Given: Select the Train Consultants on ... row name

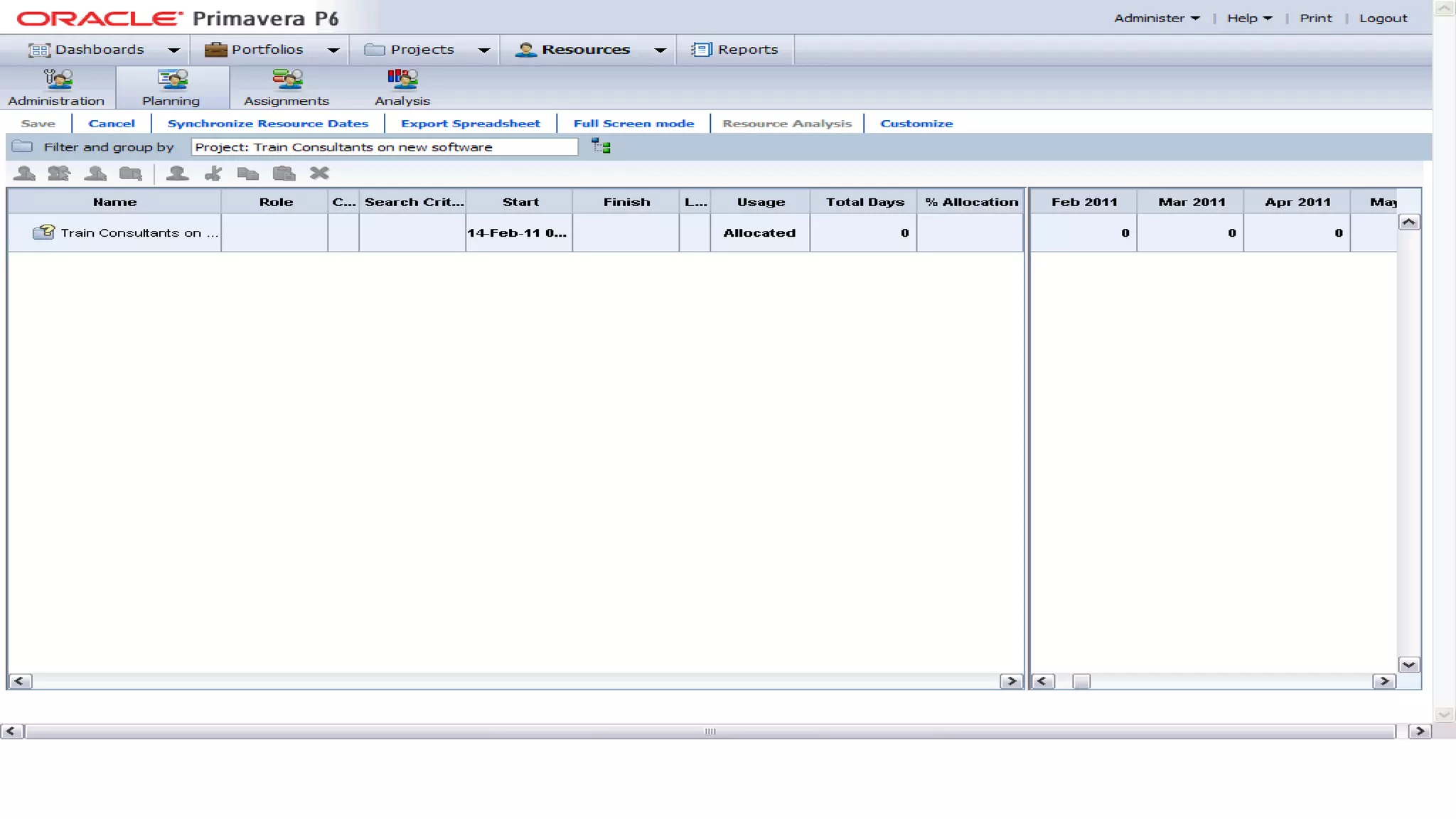Looking at the screenshot, I should pyautogui.click(x=139, y=233).
